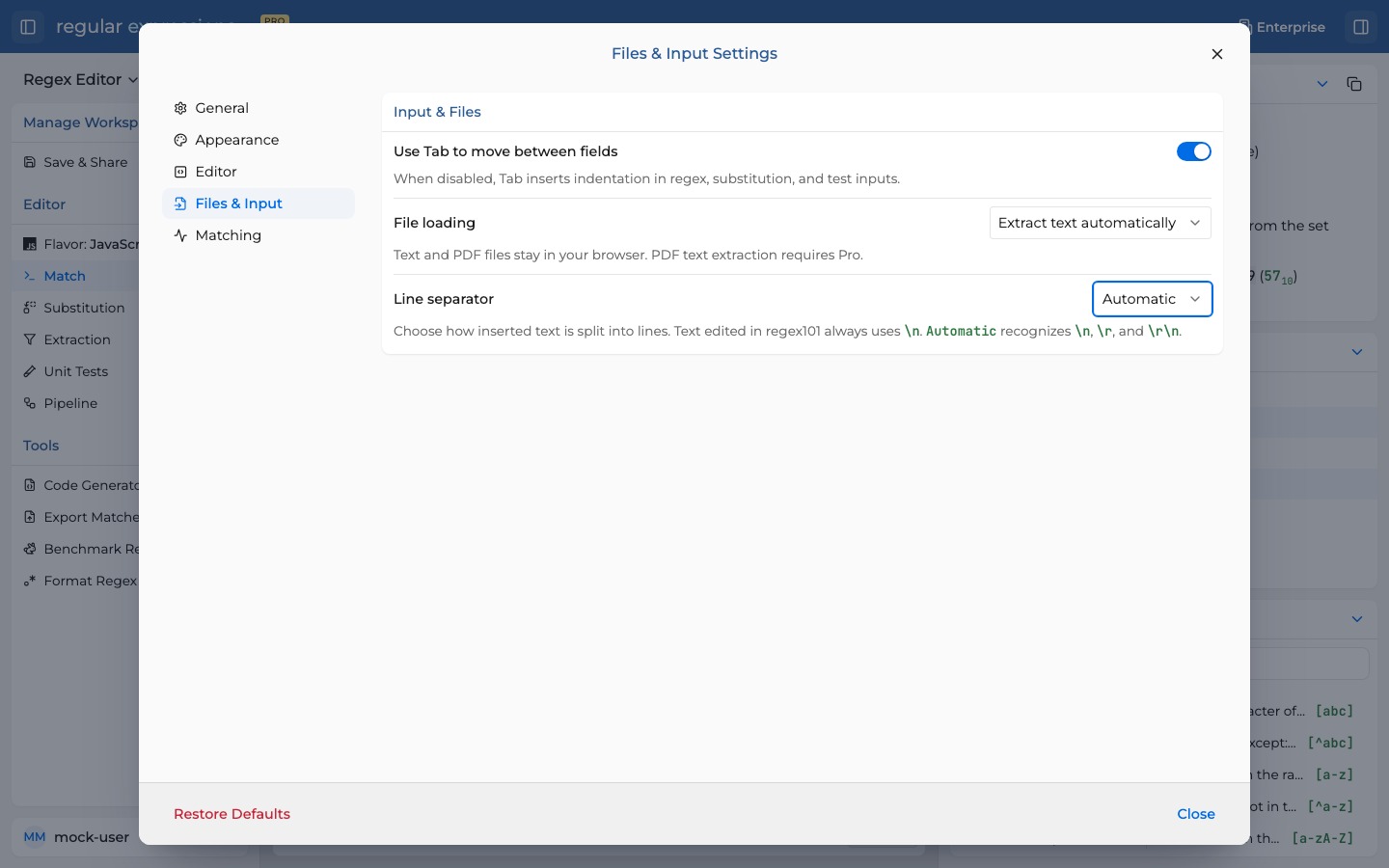Click the palette icon beside Appearance
Image resolution: width=1389 pixels, height=868 pixels.
(180, 140)
